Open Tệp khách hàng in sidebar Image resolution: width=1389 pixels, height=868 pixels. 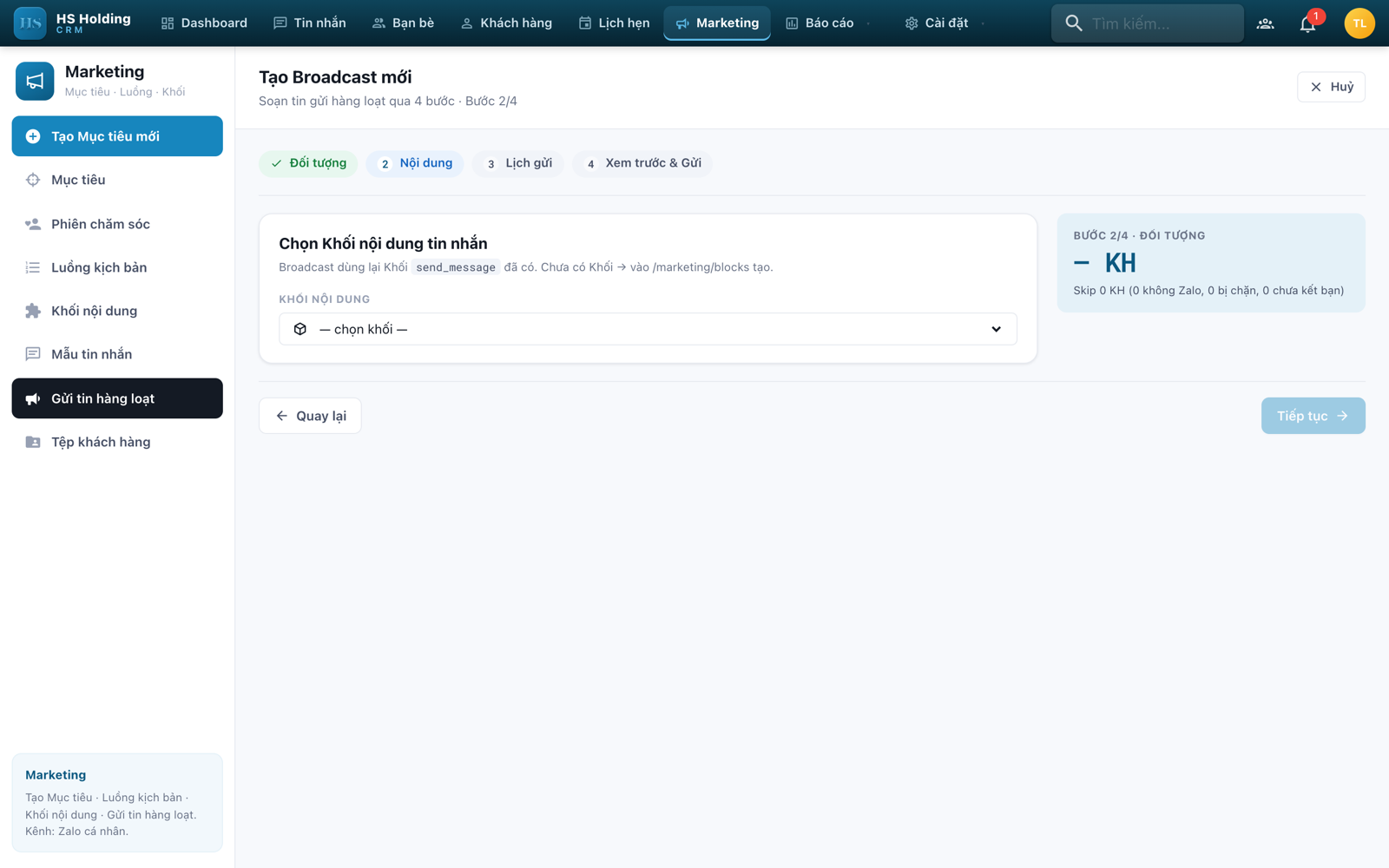tap(117, 442)
